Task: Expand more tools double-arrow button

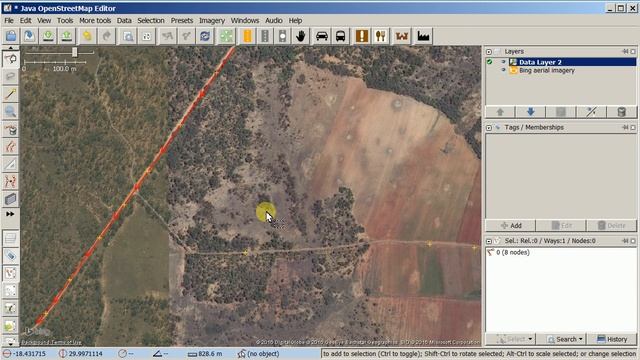Action: [11, 214]
